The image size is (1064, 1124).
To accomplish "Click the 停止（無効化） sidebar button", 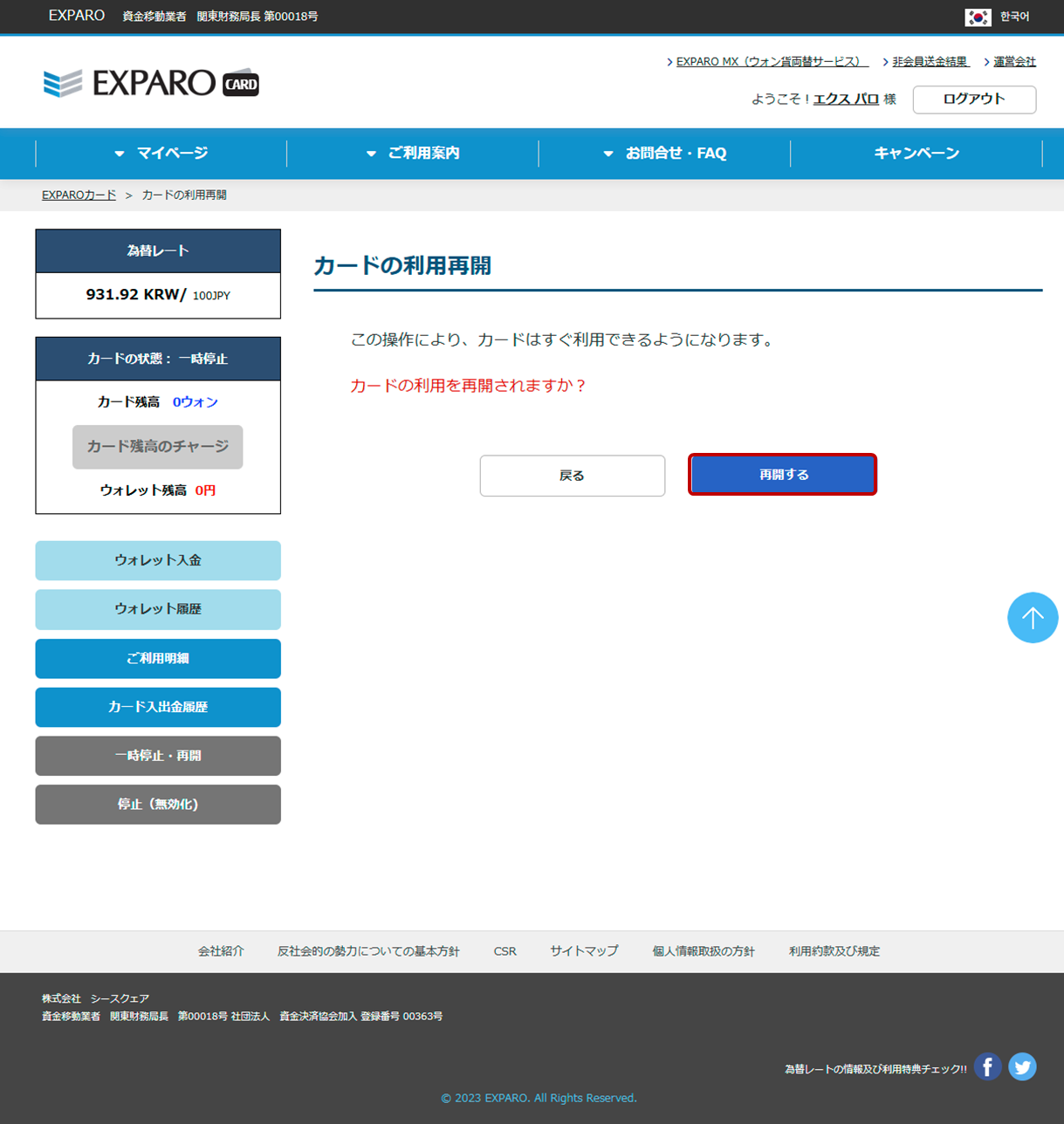I will [x=158, y=805].
